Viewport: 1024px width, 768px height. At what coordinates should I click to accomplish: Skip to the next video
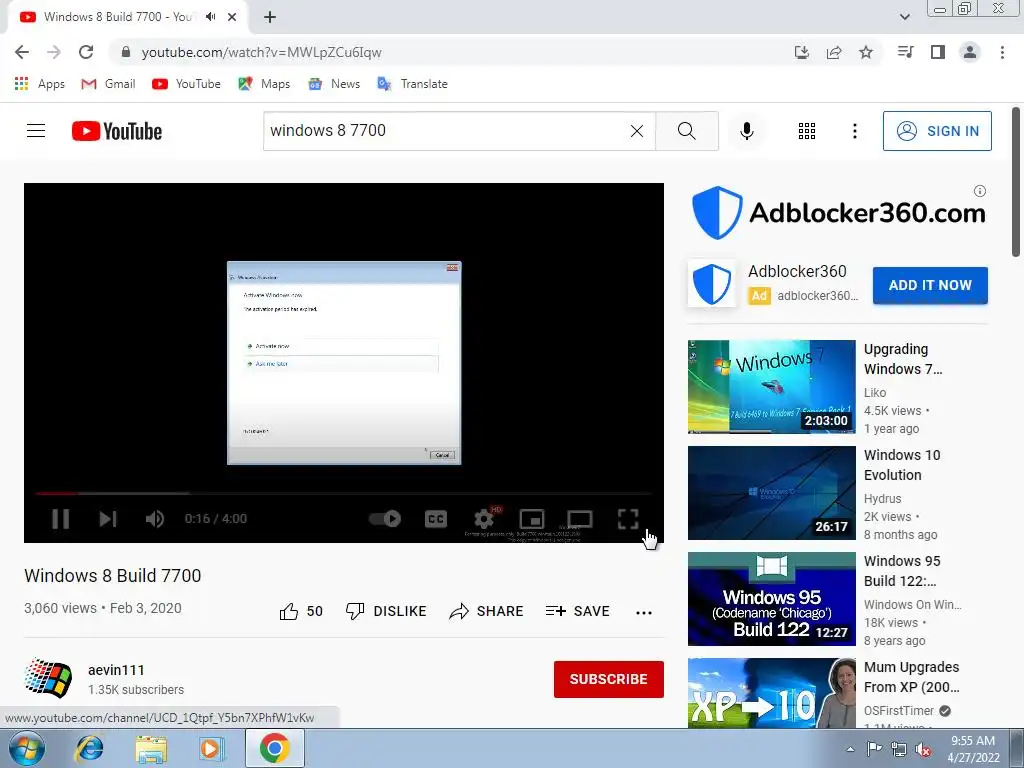(x=108, y=519)
